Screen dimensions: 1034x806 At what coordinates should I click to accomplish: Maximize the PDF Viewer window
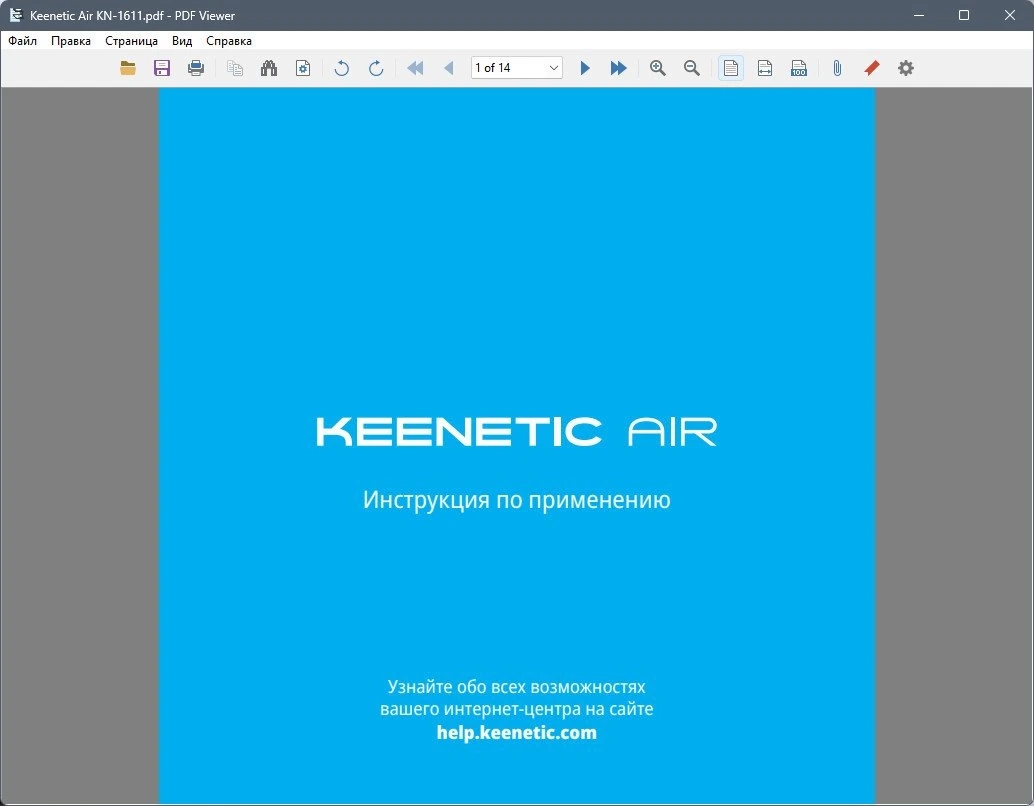pos(964,15)
